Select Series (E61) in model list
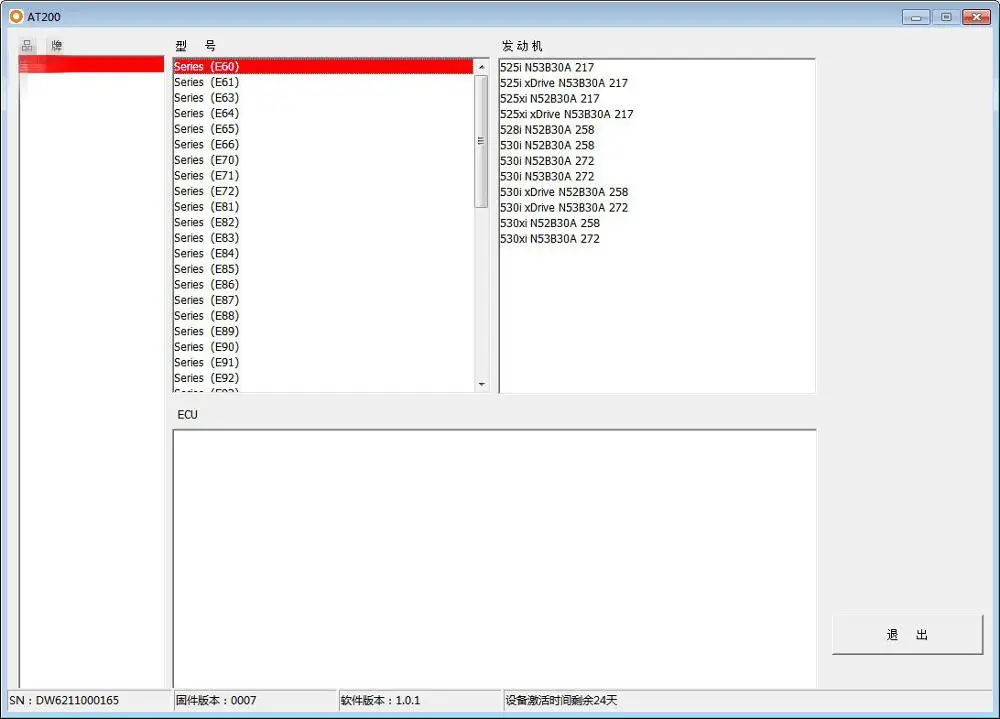This screenshot has width=1000, height=719. point(206,82)
